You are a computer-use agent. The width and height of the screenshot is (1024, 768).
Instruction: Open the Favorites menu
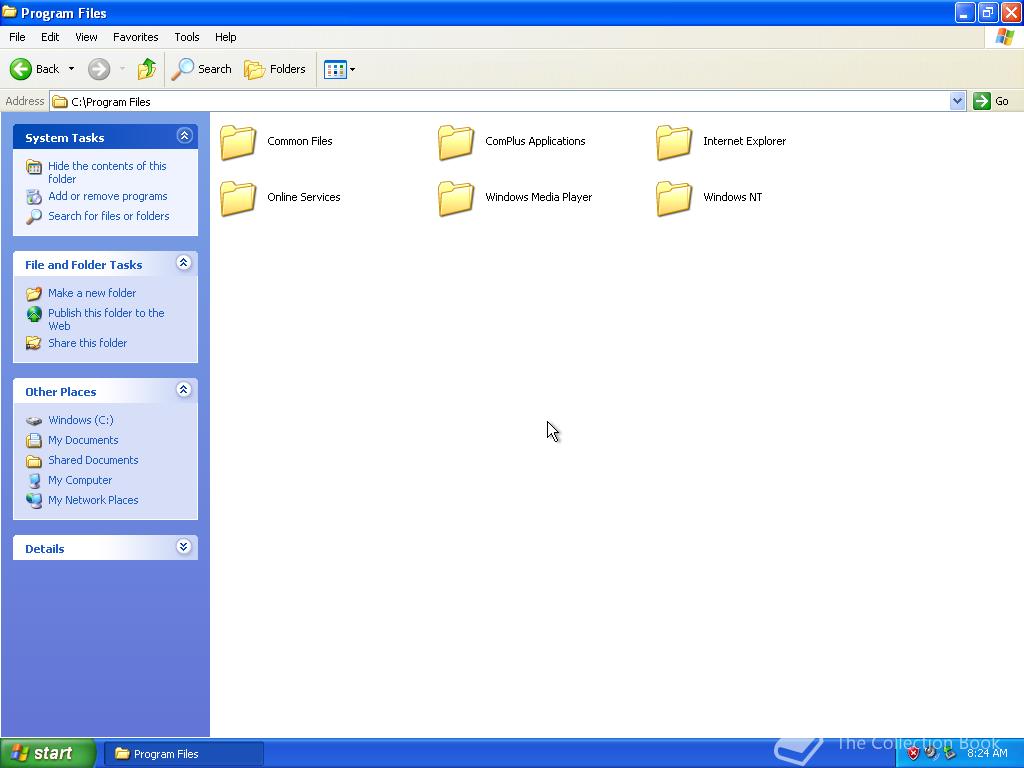(x=136, y=37)
